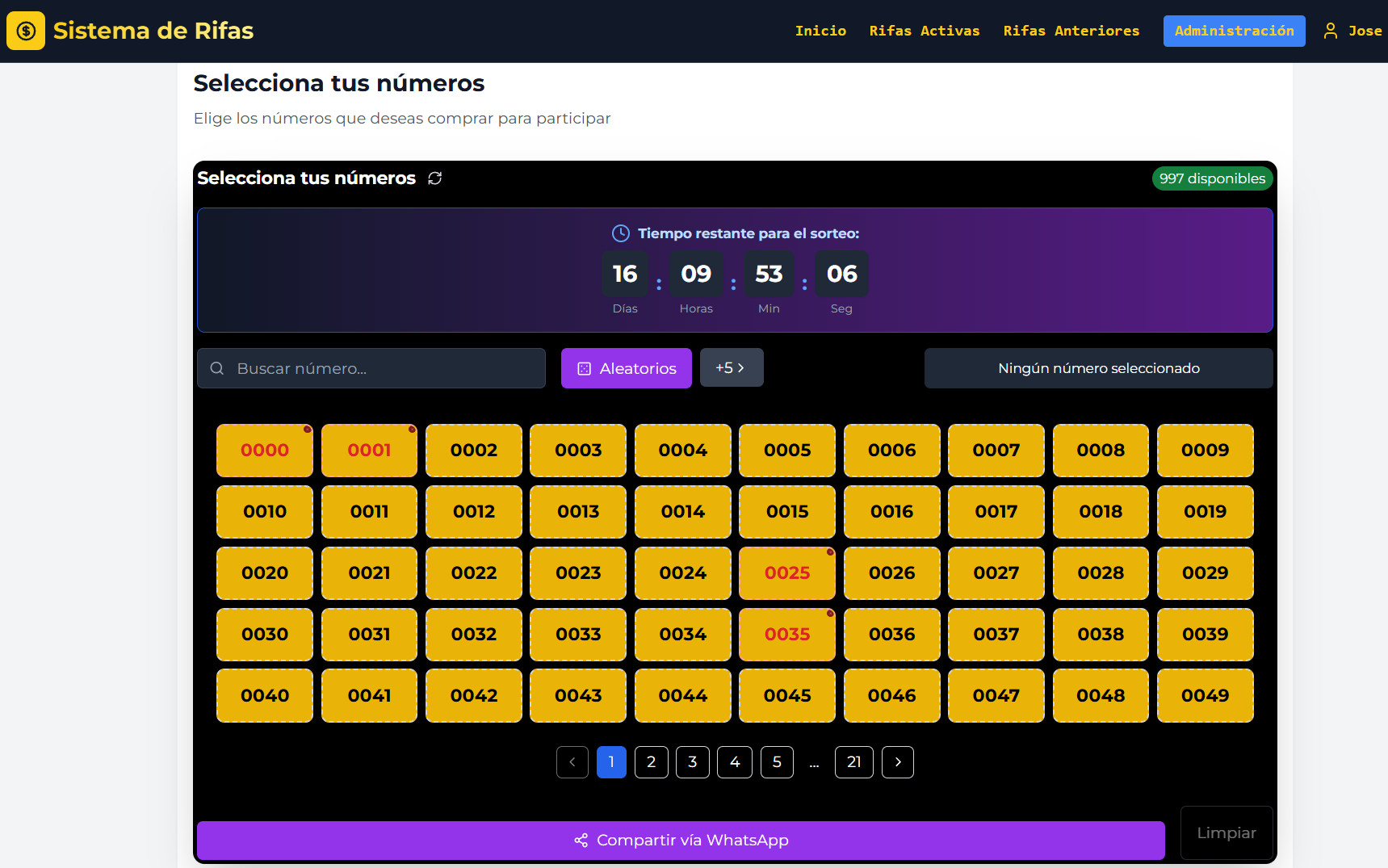The width and height of the screenshot is (1388, 868).
Task: Navigate to Rifas Anteriores
Action: (x=1071, y=31)
